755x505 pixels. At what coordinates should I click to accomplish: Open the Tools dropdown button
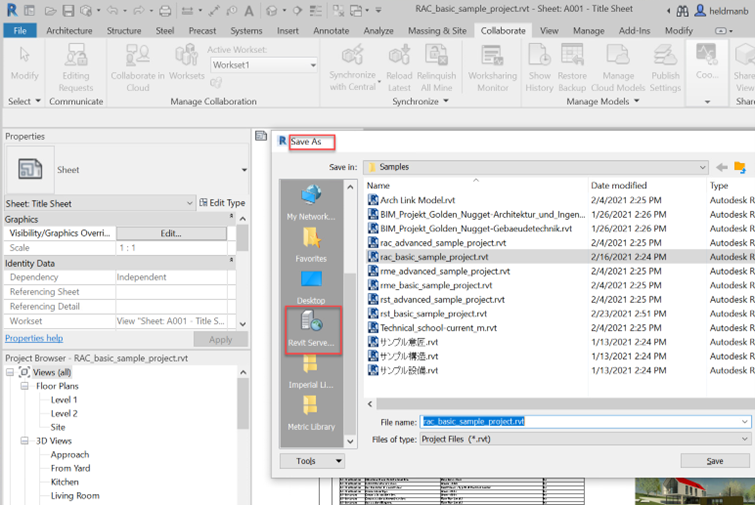(x=312, y=461)
